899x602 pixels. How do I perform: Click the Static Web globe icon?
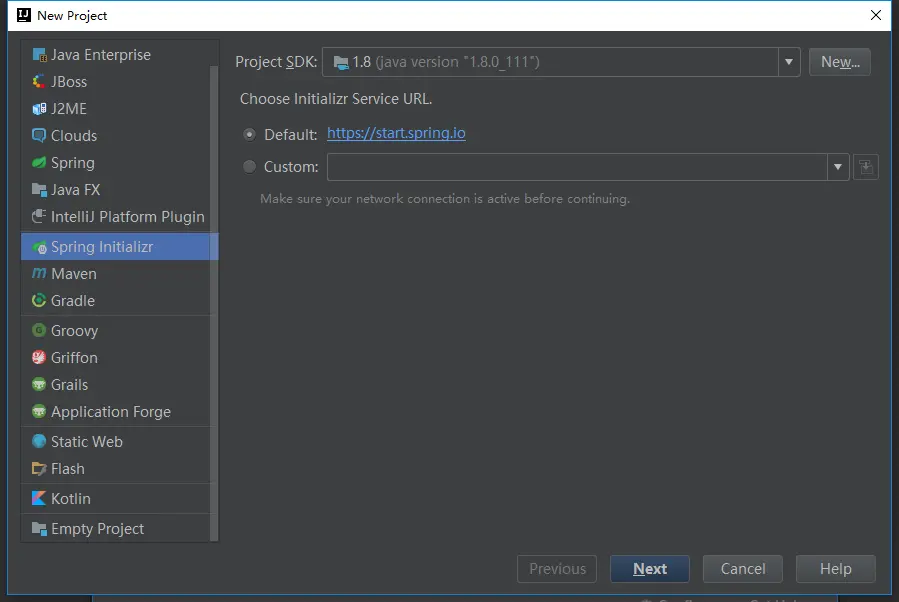[x=39, y=441]
